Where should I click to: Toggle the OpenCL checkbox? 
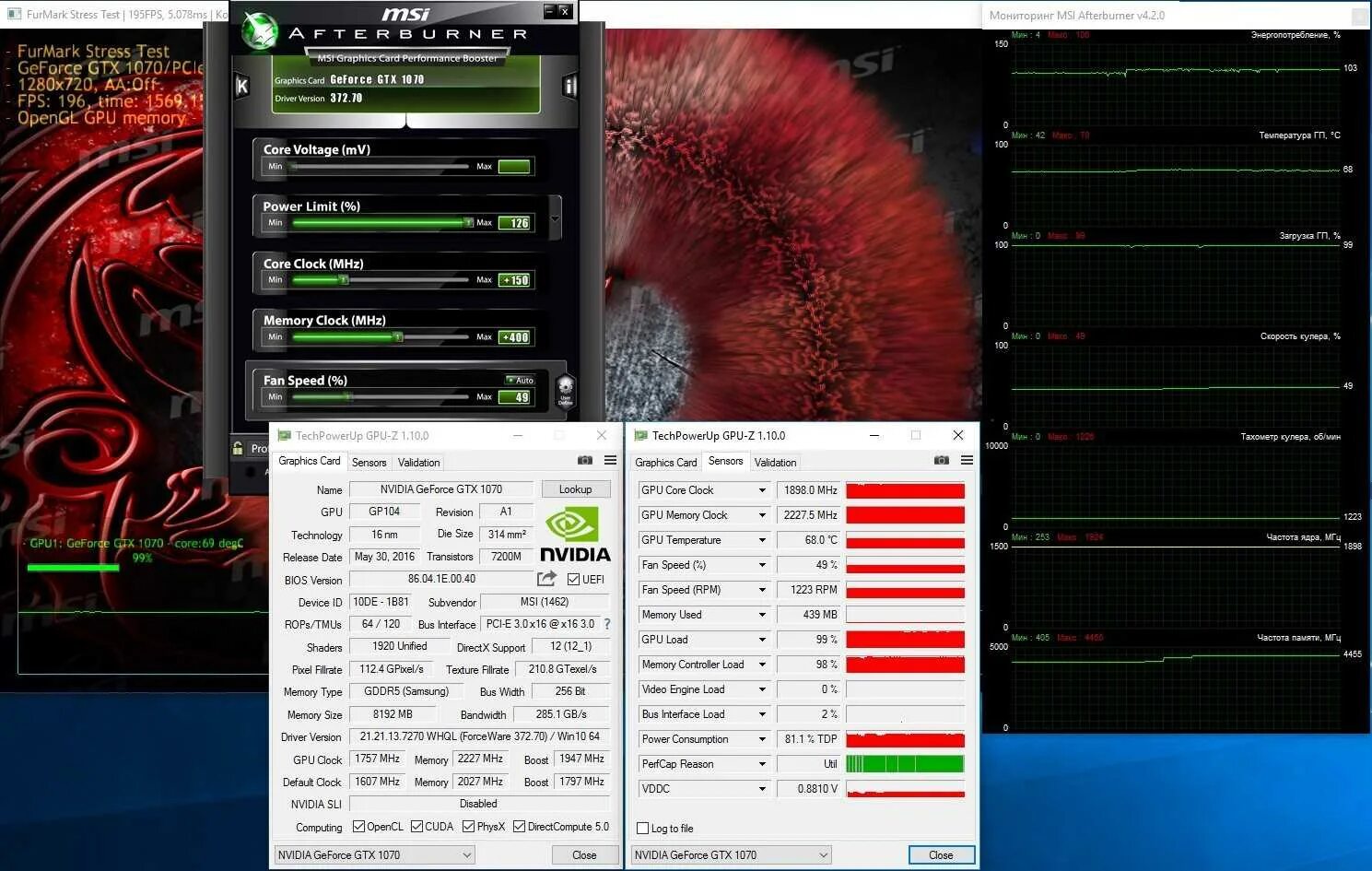tap(358, 827)
